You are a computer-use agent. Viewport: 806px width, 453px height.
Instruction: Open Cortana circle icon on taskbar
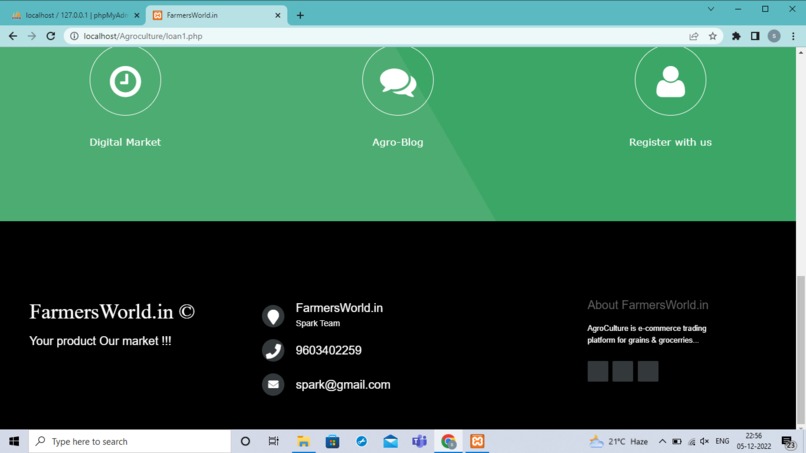(x=245, y=441)
